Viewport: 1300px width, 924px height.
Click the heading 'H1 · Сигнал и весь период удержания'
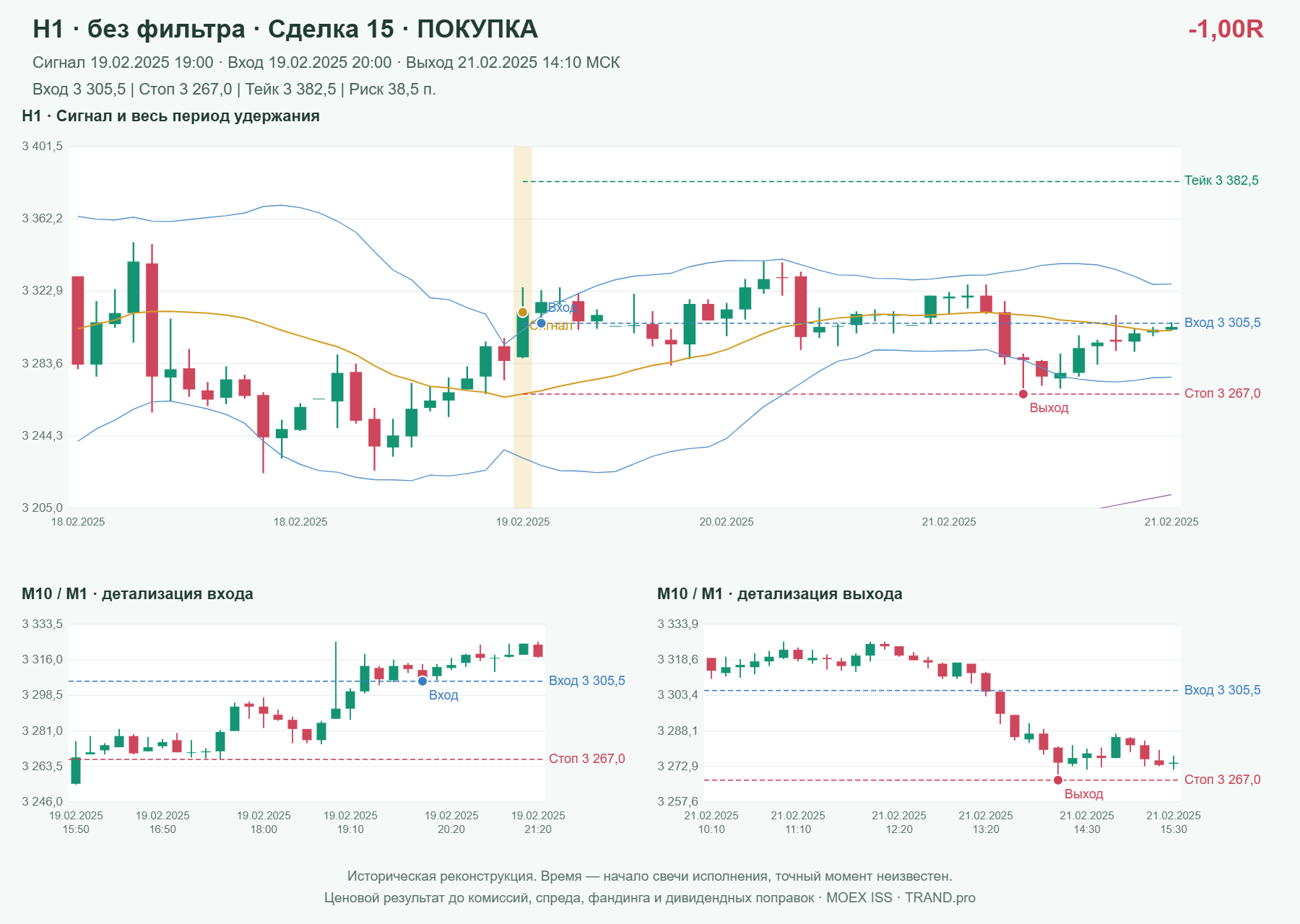[171, 116]
